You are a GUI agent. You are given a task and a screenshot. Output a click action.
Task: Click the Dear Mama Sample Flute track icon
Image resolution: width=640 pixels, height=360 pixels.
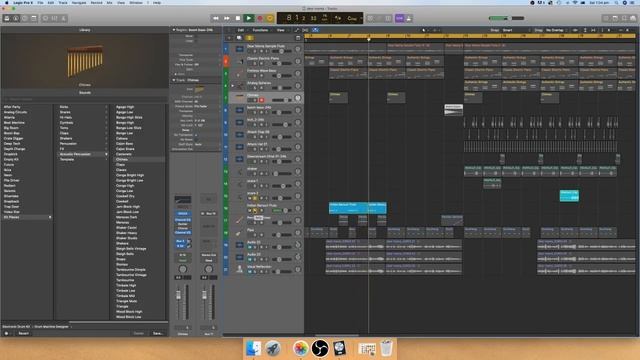(x=239, y=49)
